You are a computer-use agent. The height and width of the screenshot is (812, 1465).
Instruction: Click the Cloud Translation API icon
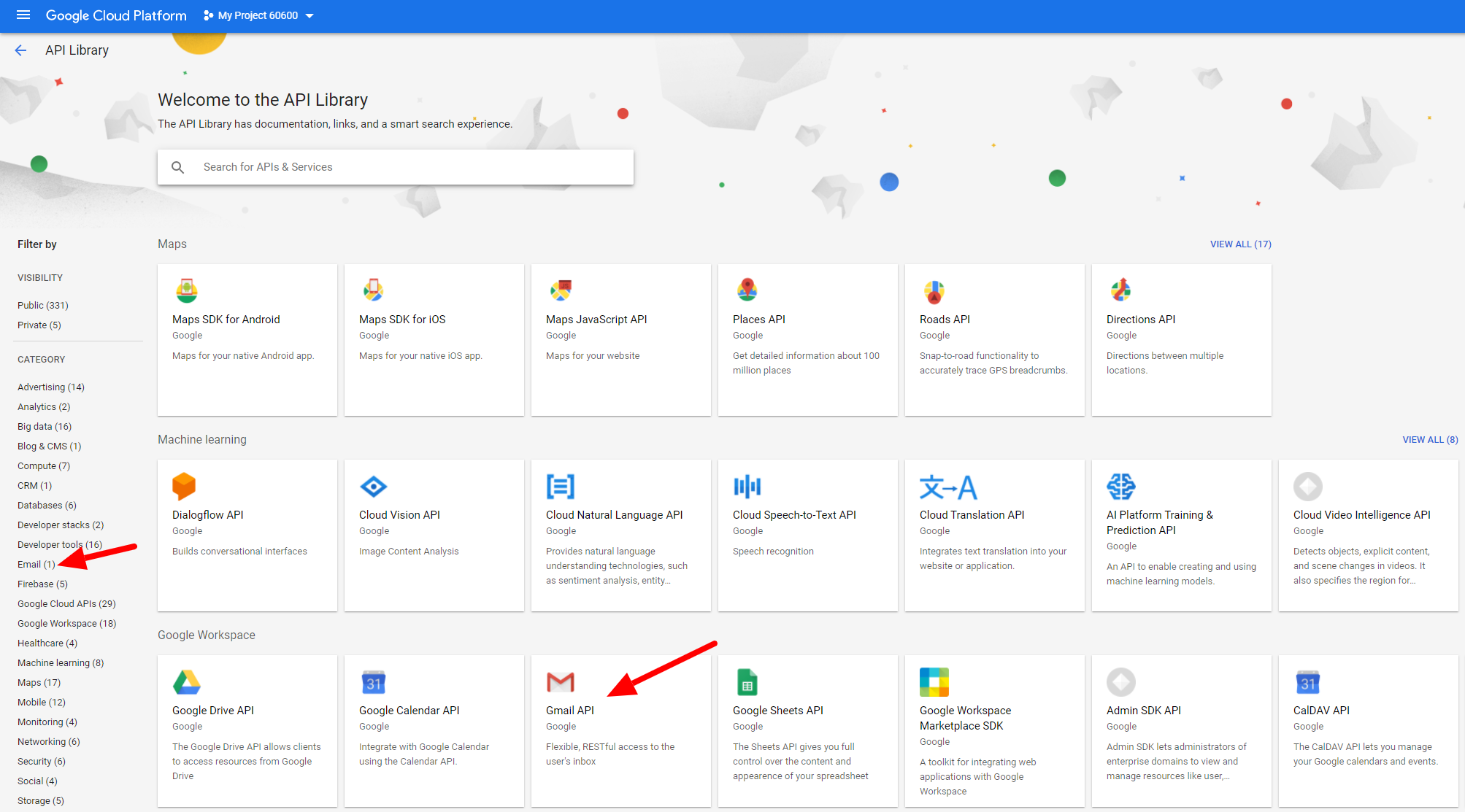947,487
